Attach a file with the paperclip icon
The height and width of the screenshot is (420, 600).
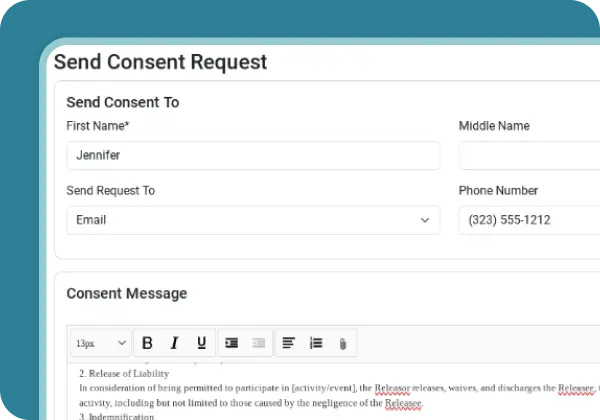click(343, 343)
